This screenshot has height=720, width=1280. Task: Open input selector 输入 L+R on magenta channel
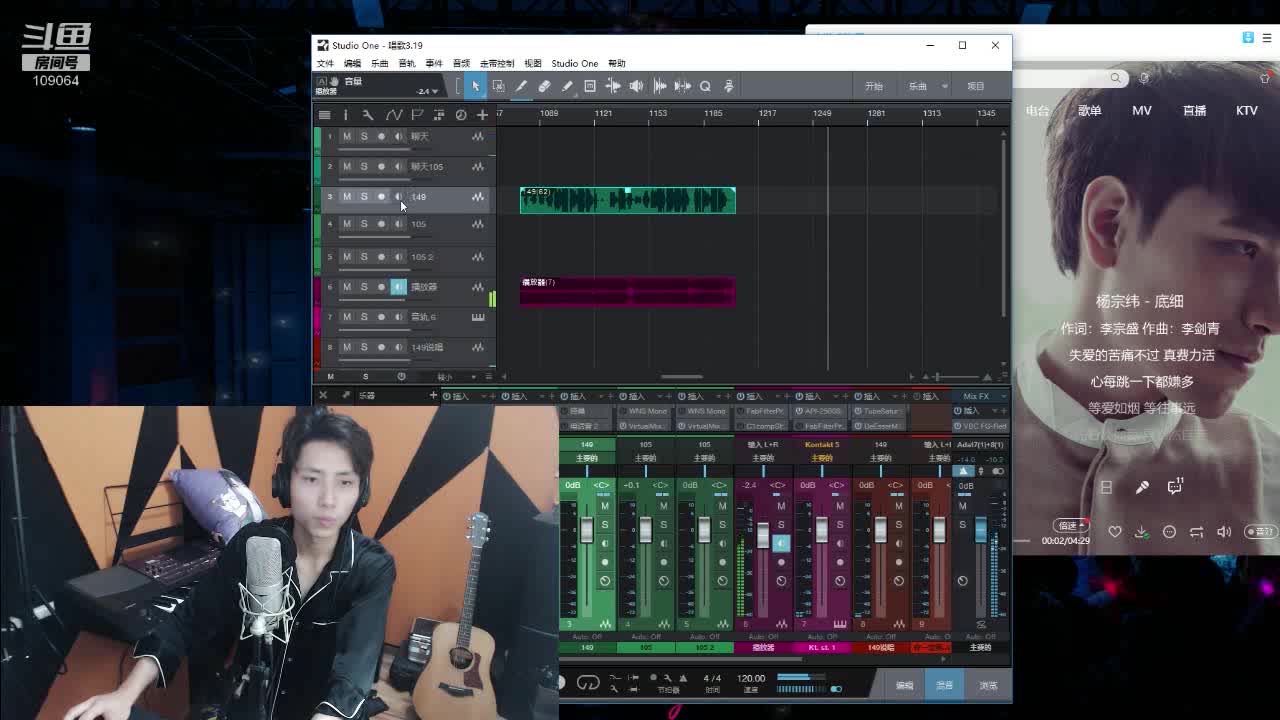tap(763, 445)
